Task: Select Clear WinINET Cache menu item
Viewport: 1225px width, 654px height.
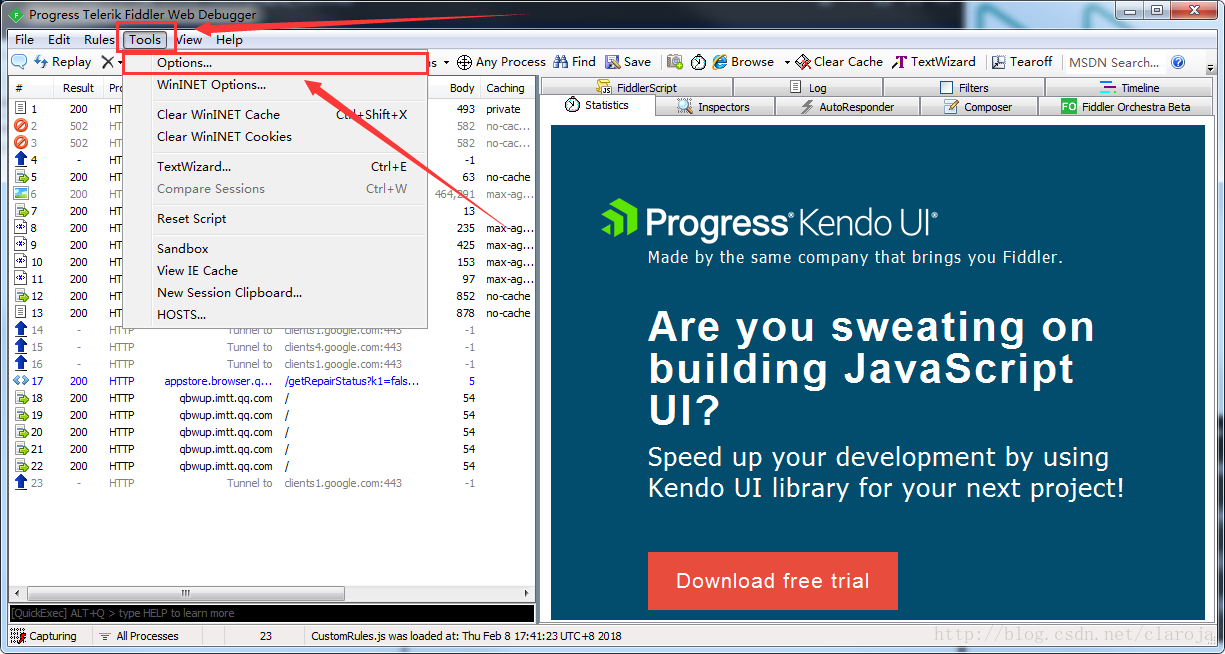Action: pyautogui.click(x=276, y=115)
